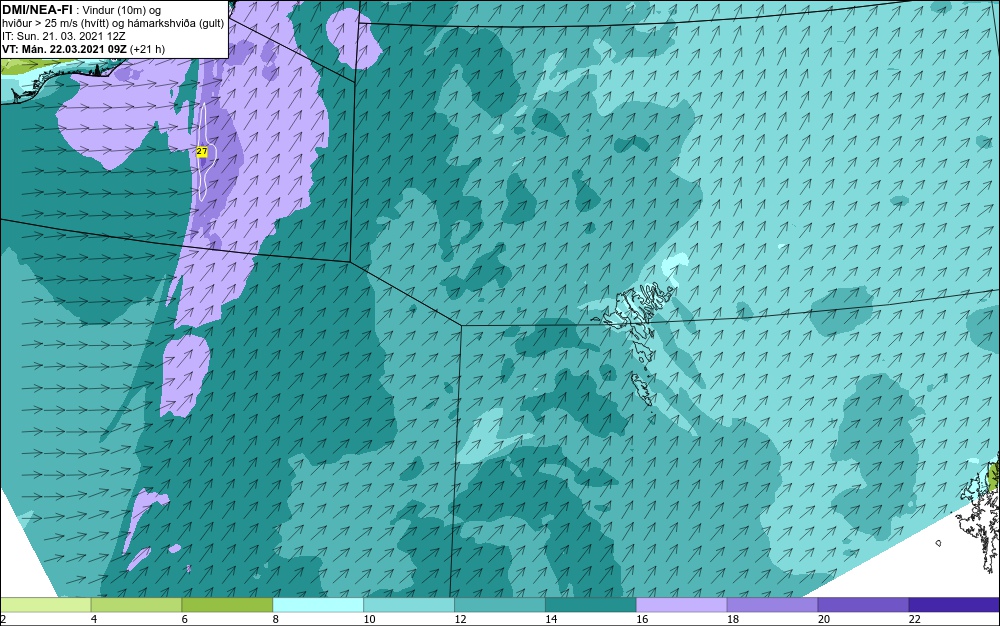Pick the 2–4 m/s pale green legend swatch
This screenshot has height=626, width=1000.
(x=45, y=605)
